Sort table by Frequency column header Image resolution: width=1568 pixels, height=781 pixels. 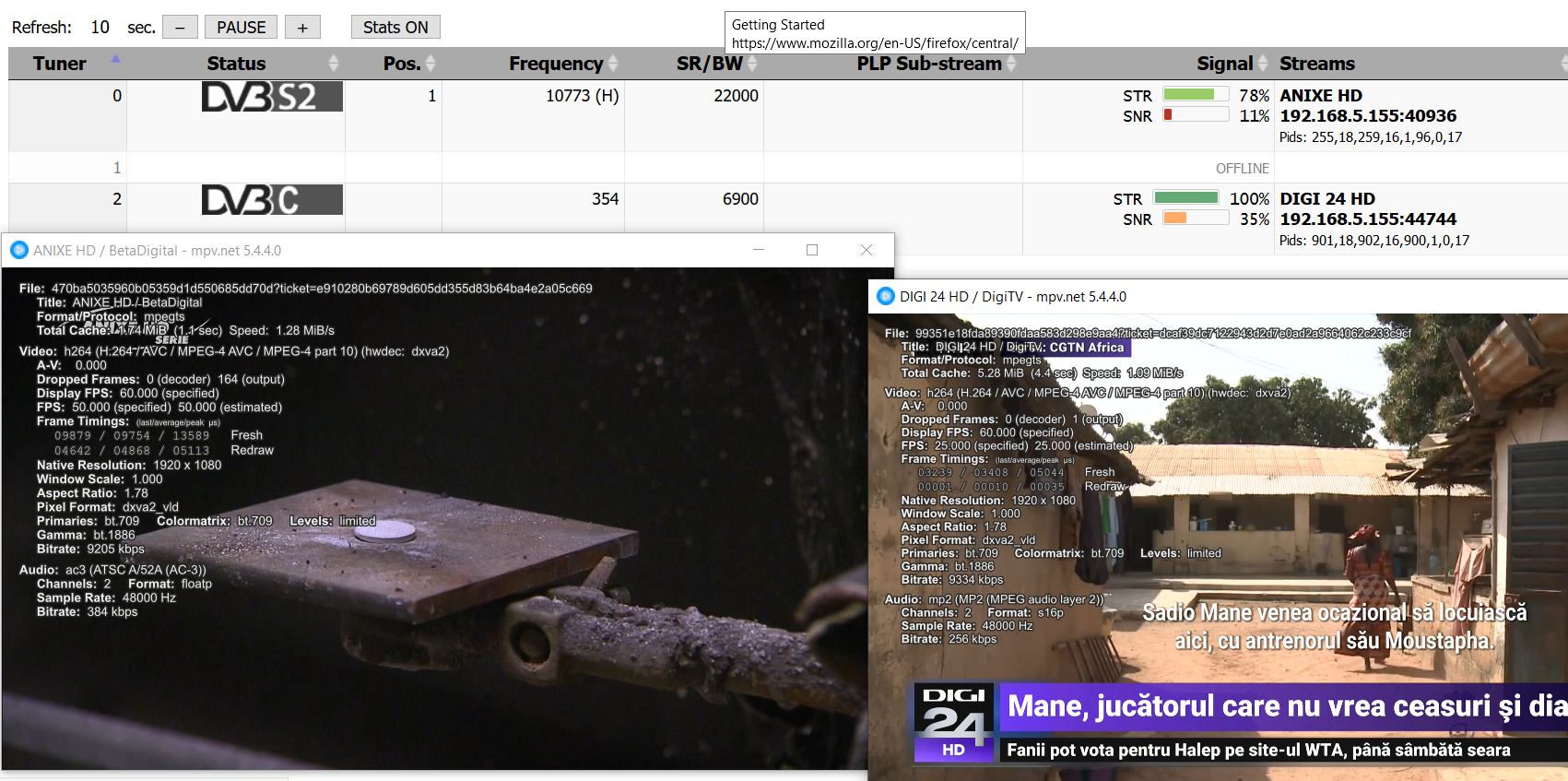[x=556, y=64]
